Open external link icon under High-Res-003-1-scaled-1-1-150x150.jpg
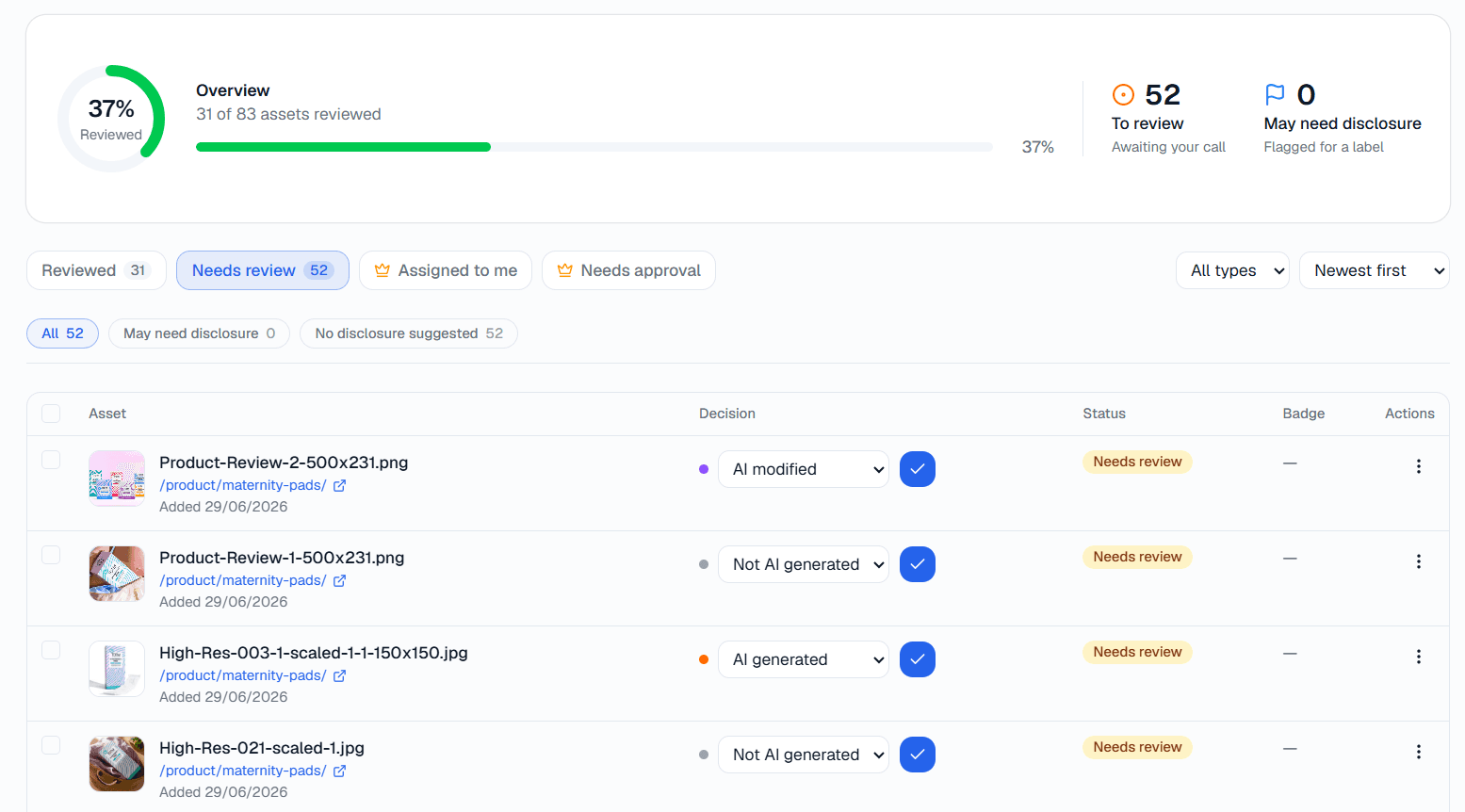The image size is (1465, 812). pos(339,675)
